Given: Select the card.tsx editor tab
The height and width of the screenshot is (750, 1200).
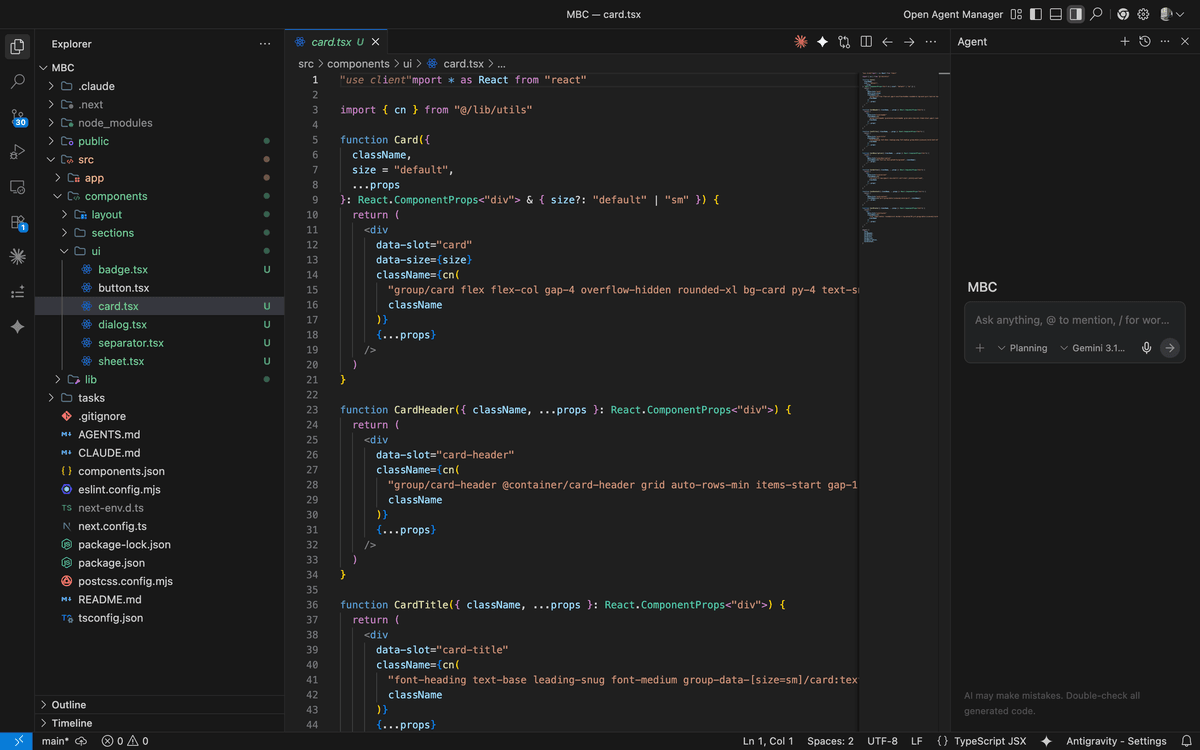Looking at the screenshot, I should coord(330,42).
